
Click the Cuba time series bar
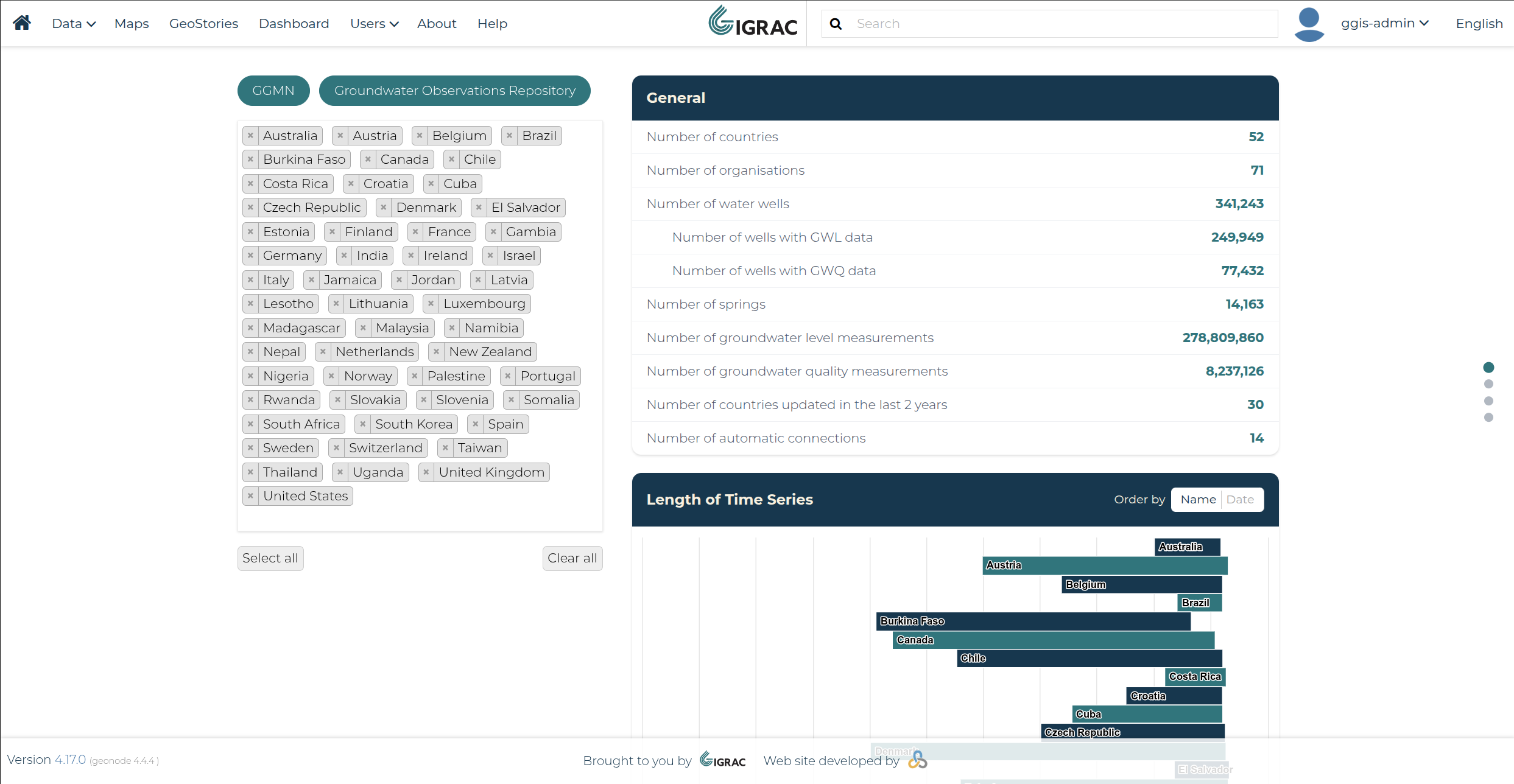click(1147, 715)
